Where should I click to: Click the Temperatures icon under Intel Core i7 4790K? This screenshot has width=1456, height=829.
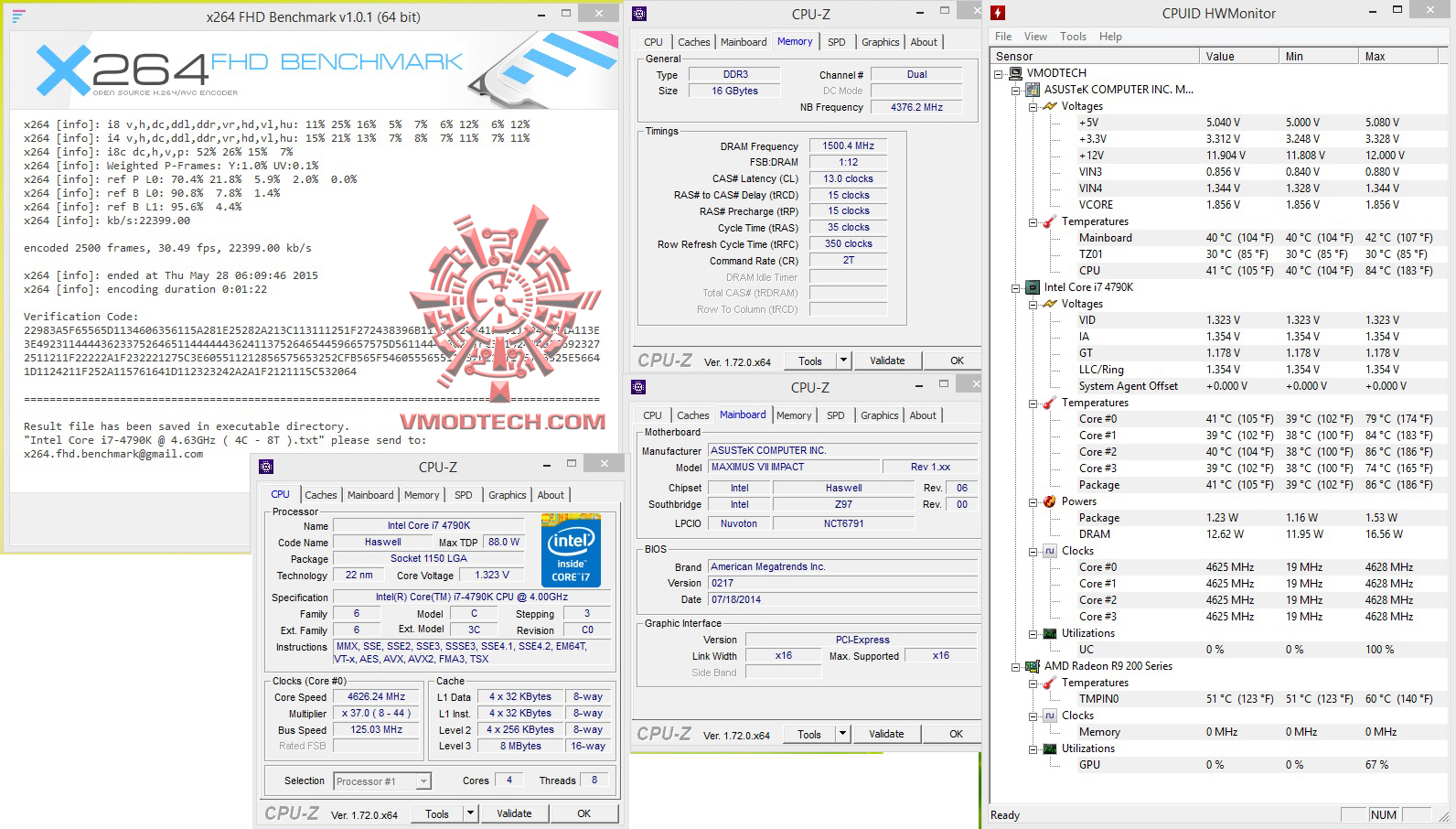coord(1050,403)
